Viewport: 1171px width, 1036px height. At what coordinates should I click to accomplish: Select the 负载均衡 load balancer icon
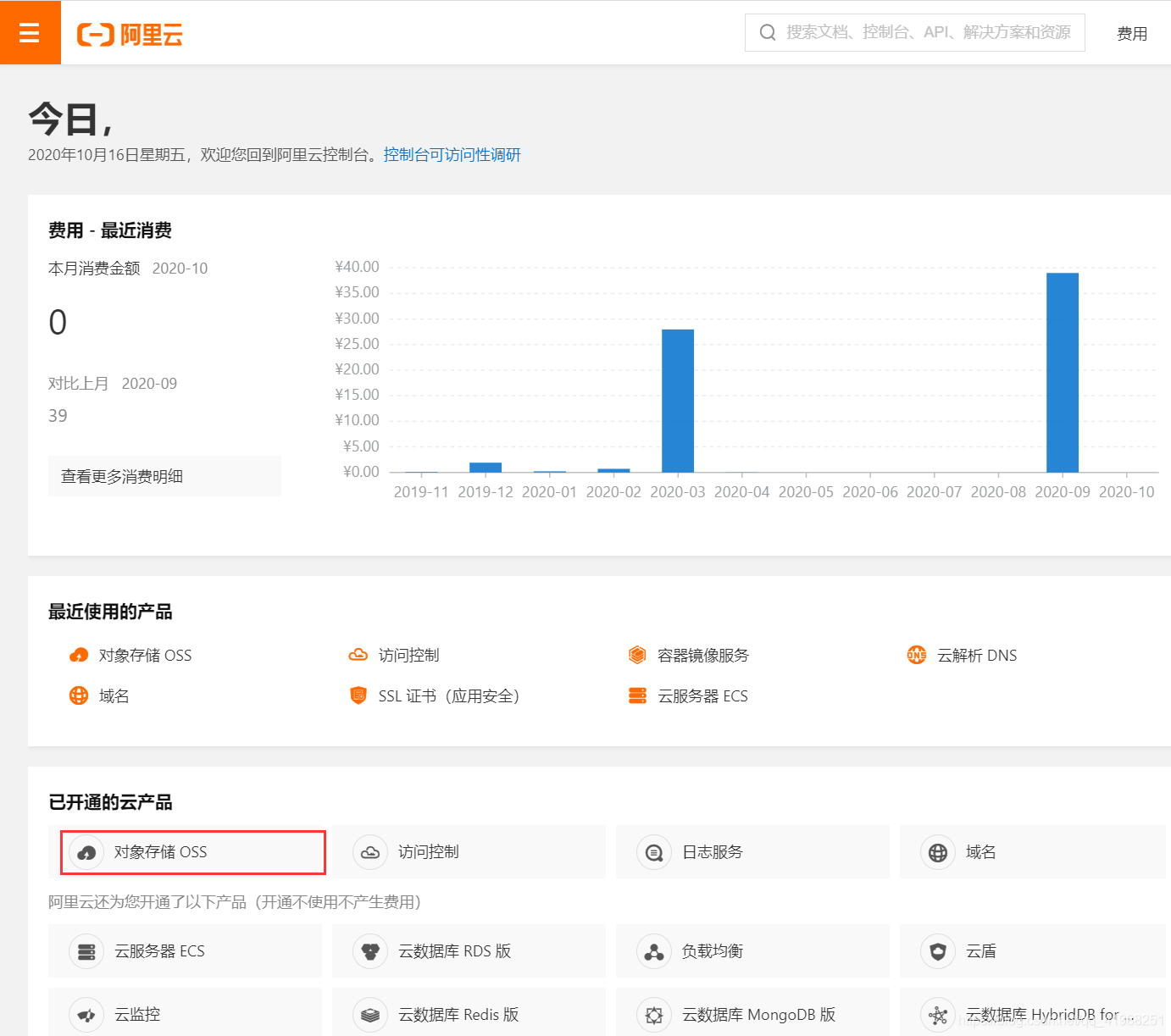coord(653,950)
